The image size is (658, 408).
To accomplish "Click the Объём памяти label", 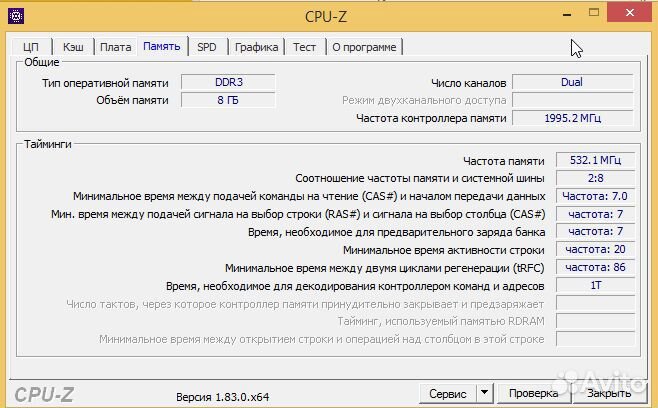I will (x=132, y=100).
